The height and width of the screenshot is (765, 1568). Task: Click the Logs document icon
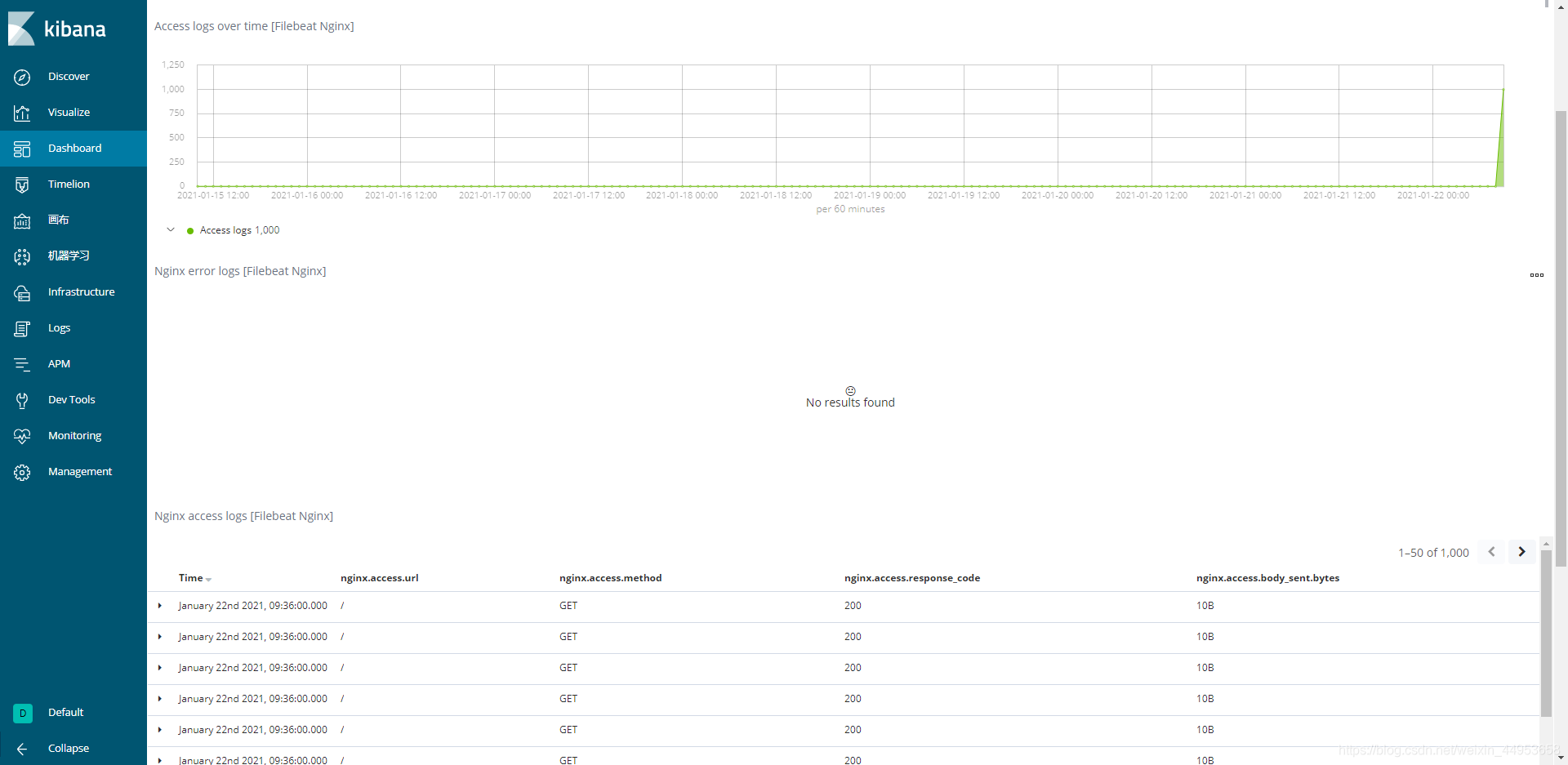click(x=22, y=328)
